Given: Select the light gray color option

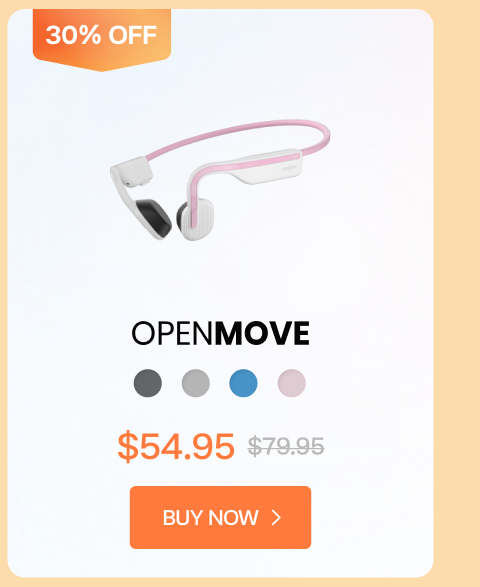Looking at the screenshot, I should (x=196, y=383).
